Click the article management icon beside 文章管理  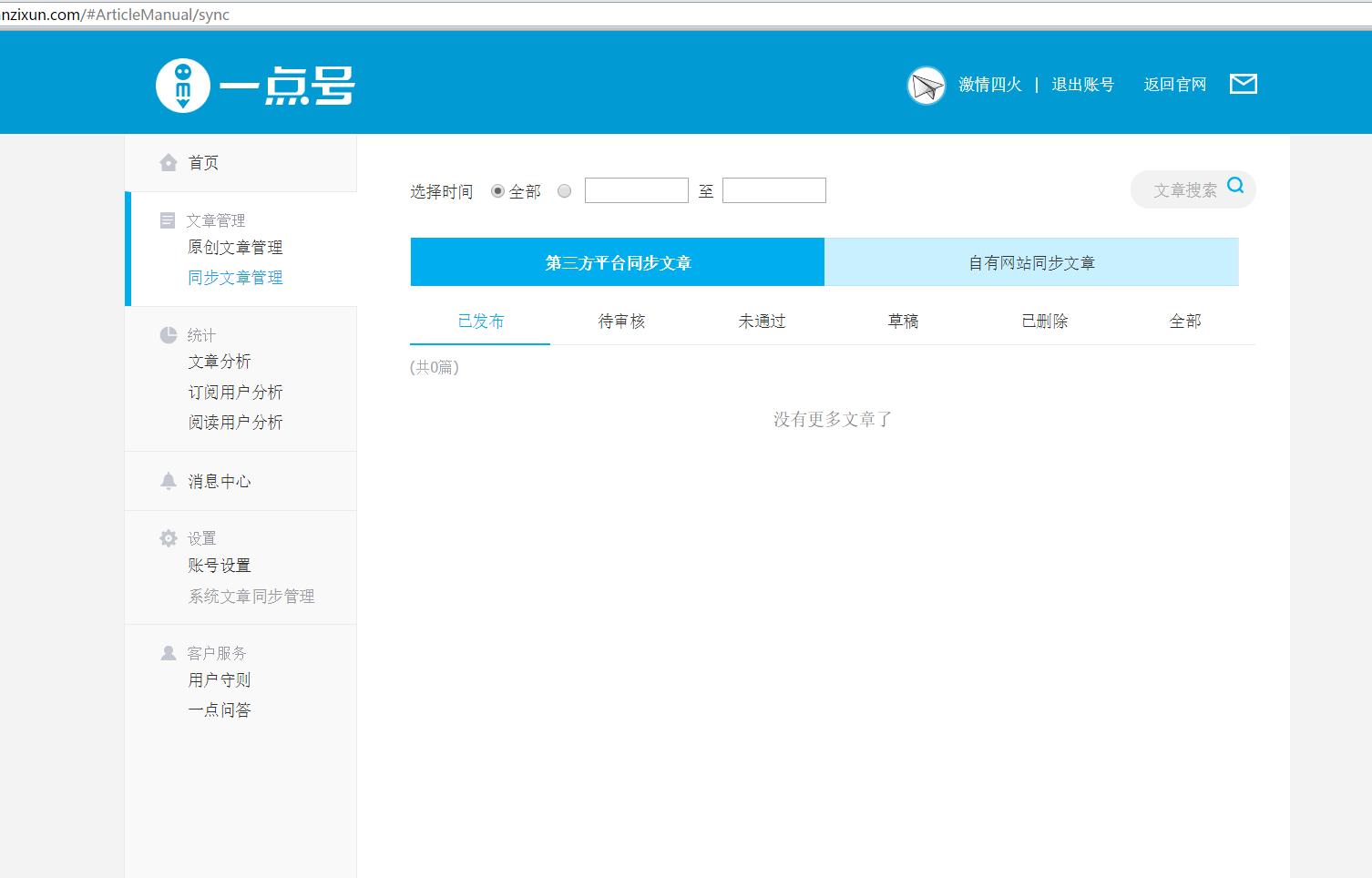[x=168, y=219]
